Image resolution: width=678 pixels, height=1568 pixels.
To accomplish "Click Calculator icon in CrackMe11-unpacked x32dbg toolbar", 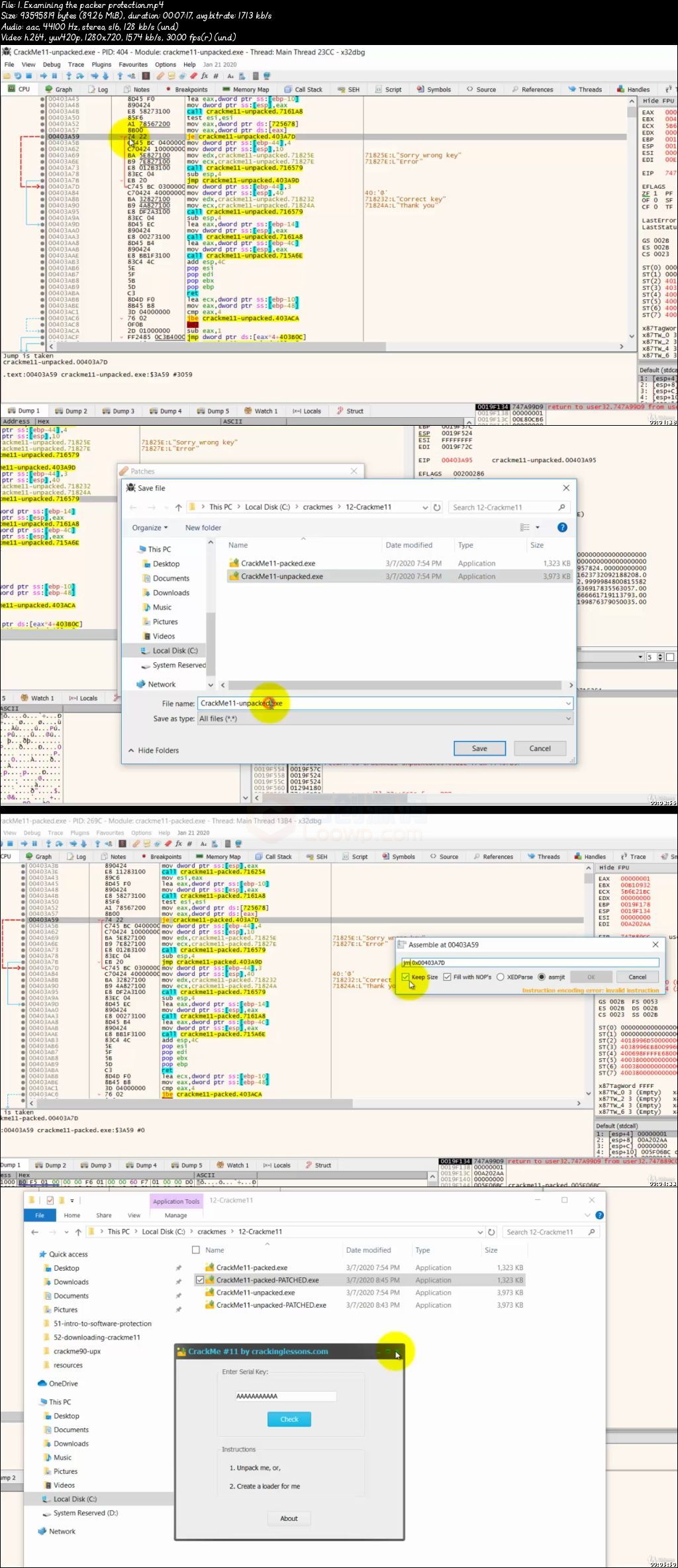I will pyautogui.click(x=255, y=76).
